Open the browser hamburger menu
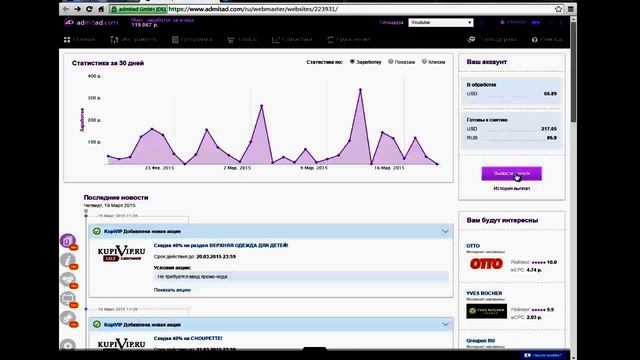 click(571, 9)
